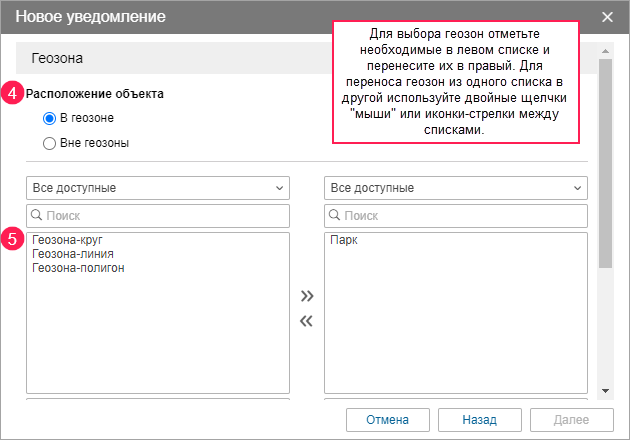The image size is (630, 440).
Task: Click the scrollbar down arrow
Action: coord(605,390)
